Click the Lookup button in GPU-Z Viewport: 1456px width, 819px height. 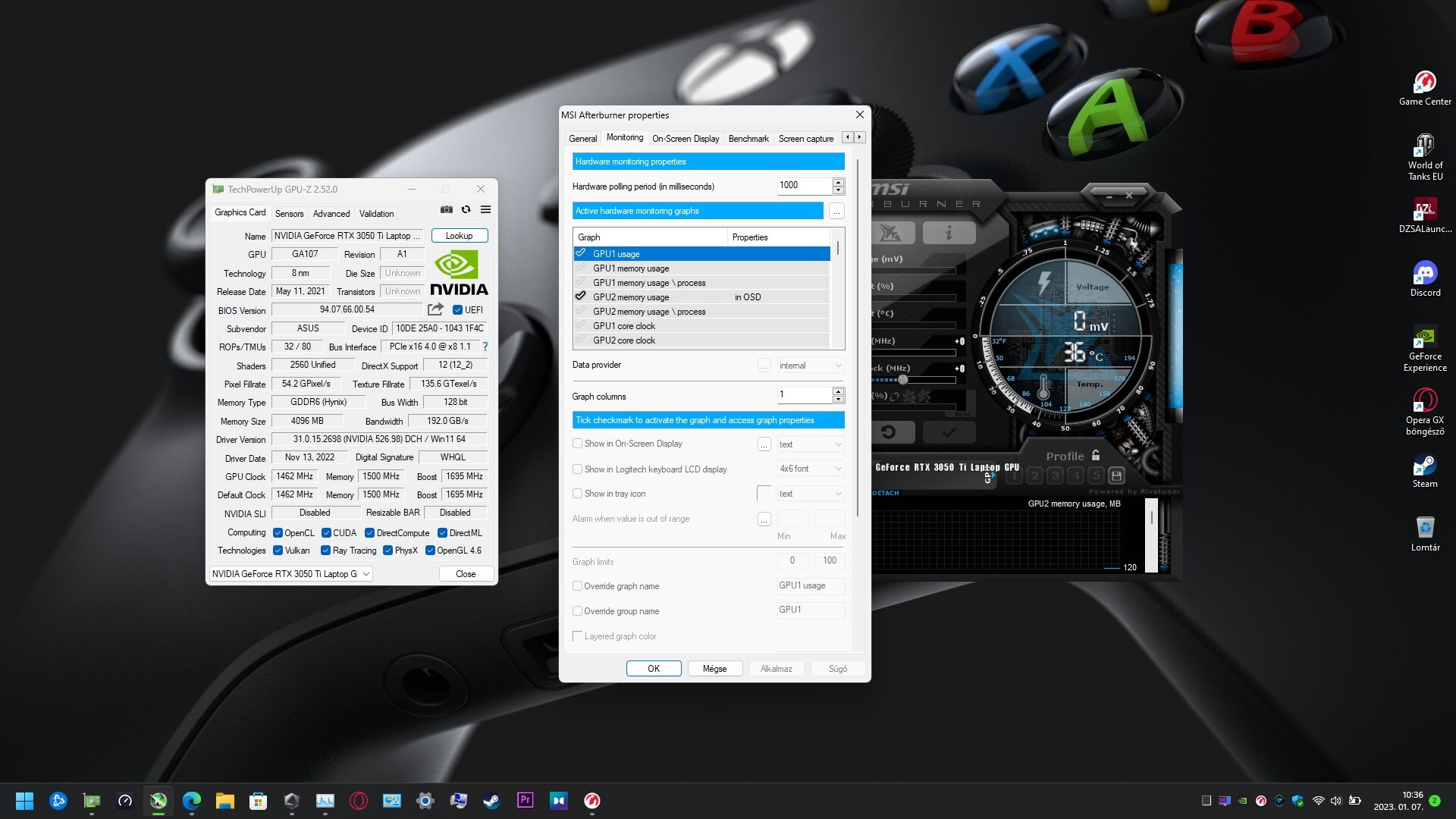459,236
